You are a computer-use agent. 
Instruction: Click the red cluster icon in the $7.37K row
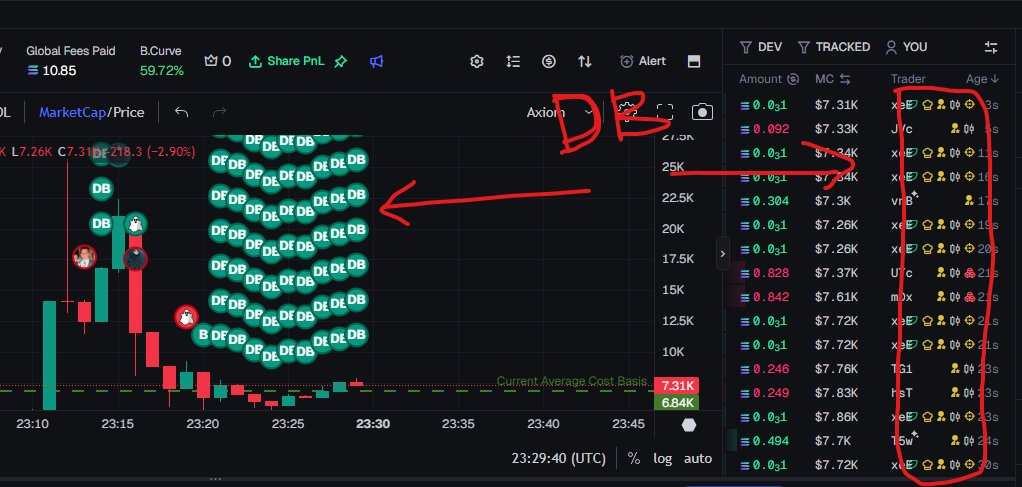pos(969,273)
